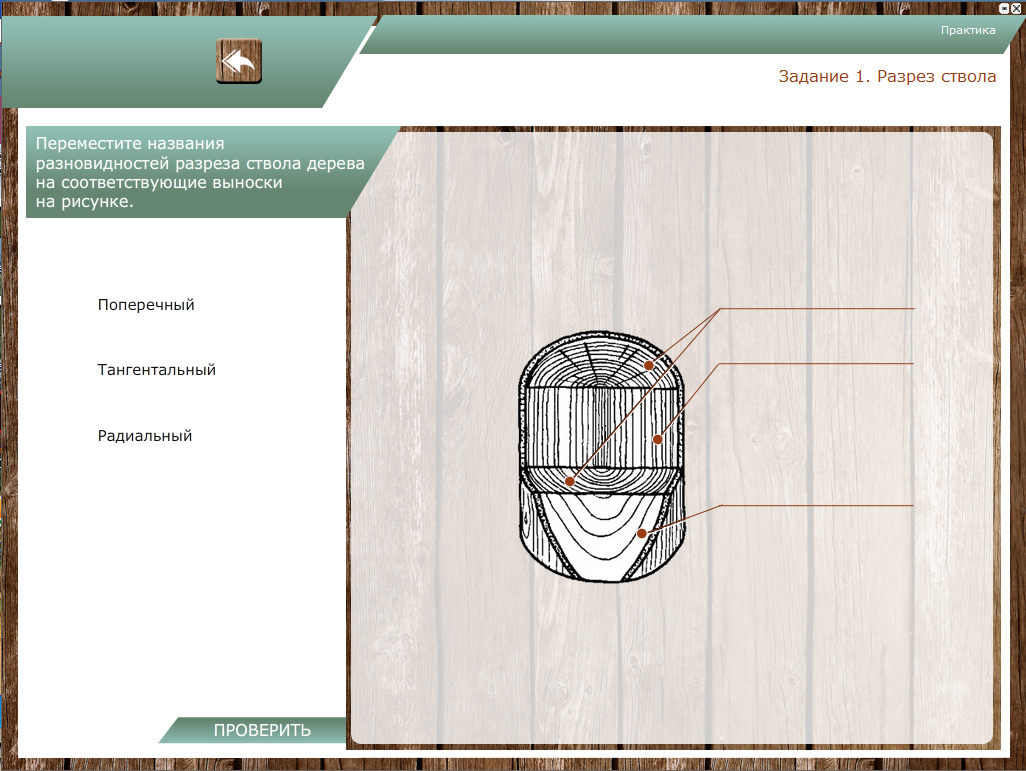The height and width of the screenshot is (771, 1026).
Task: Click the Задание 1. Разрез ствола heading
Action: [887, 77]
